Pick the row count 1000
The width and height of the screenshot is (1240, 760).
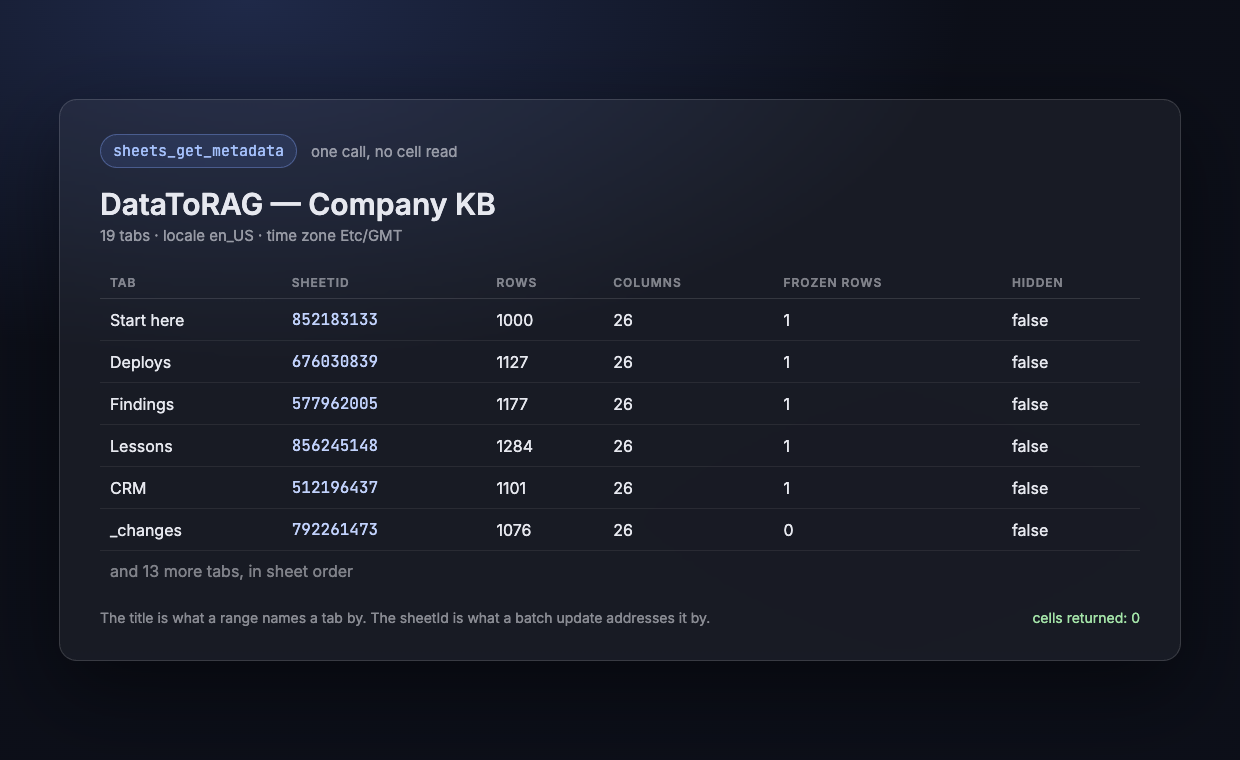[515, 320]
